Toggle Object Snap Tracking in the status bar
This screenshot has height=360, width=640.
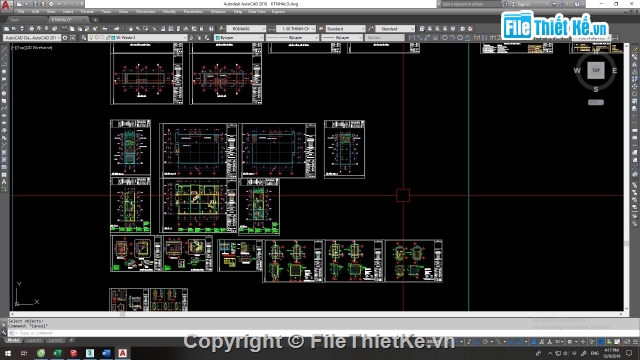tap(511, 342)
